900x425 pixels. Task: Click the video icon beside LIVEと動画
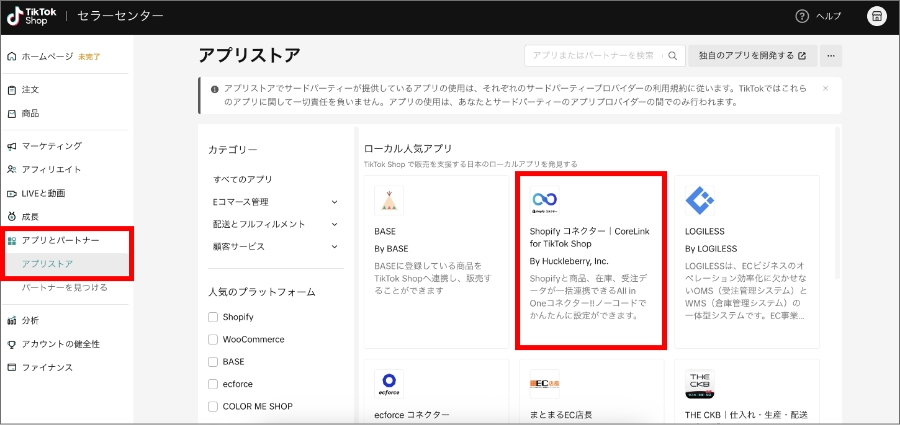coord(11,194)
